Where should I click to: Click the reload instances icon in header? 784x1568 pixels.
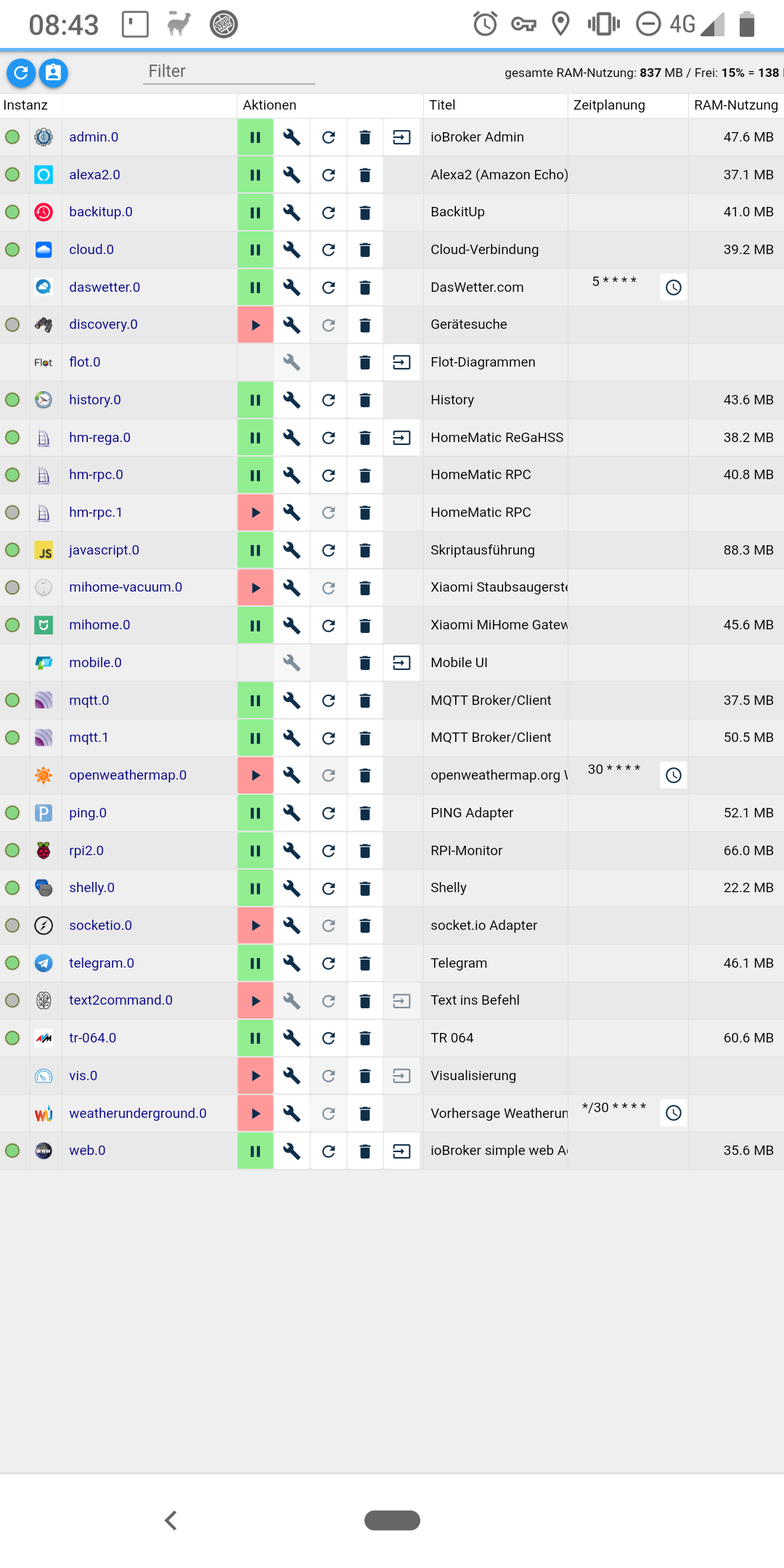(x=21, y=73)
